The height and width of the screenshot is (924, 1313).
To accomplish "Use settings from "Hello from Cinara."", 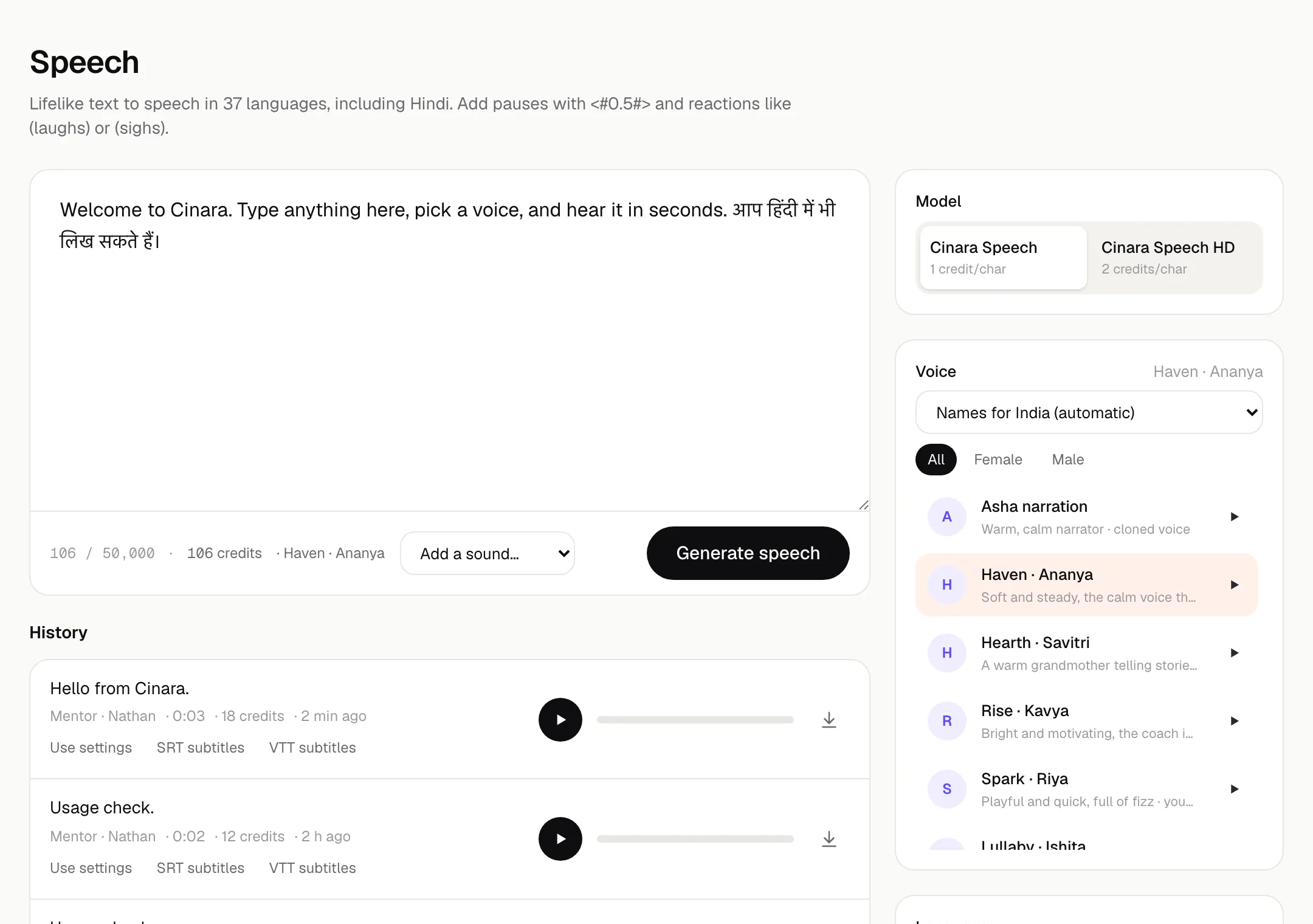I will (x=91, y=748).
